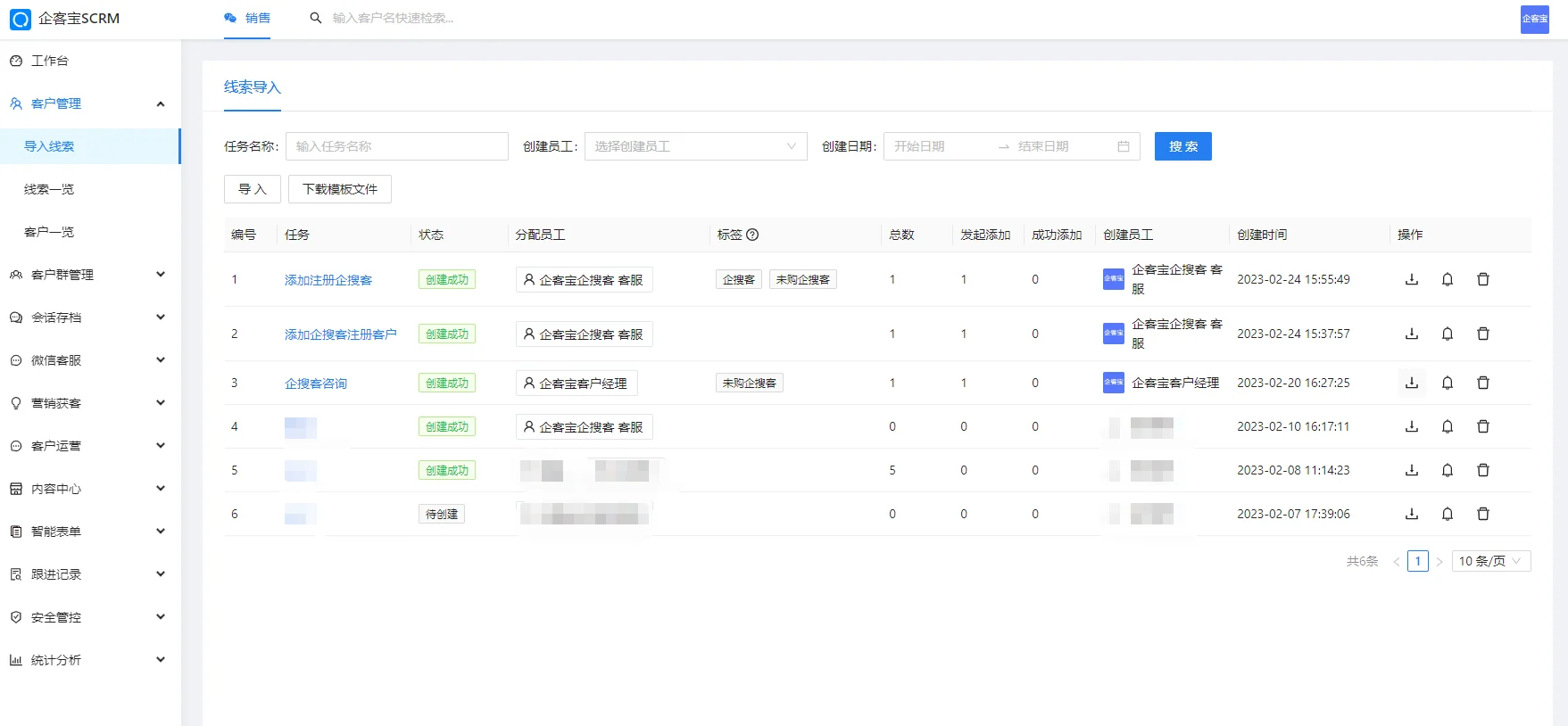Download data for row number 6
This screenshot has height=726, width=1568.
pyautogui.click(x=1412, y=514)
